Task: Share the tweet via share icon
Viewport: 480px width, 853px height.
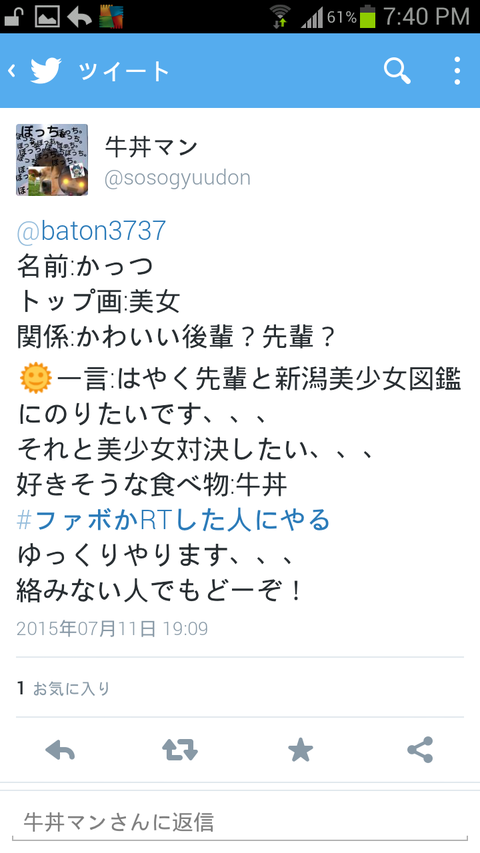Action: tap(420, 750)
